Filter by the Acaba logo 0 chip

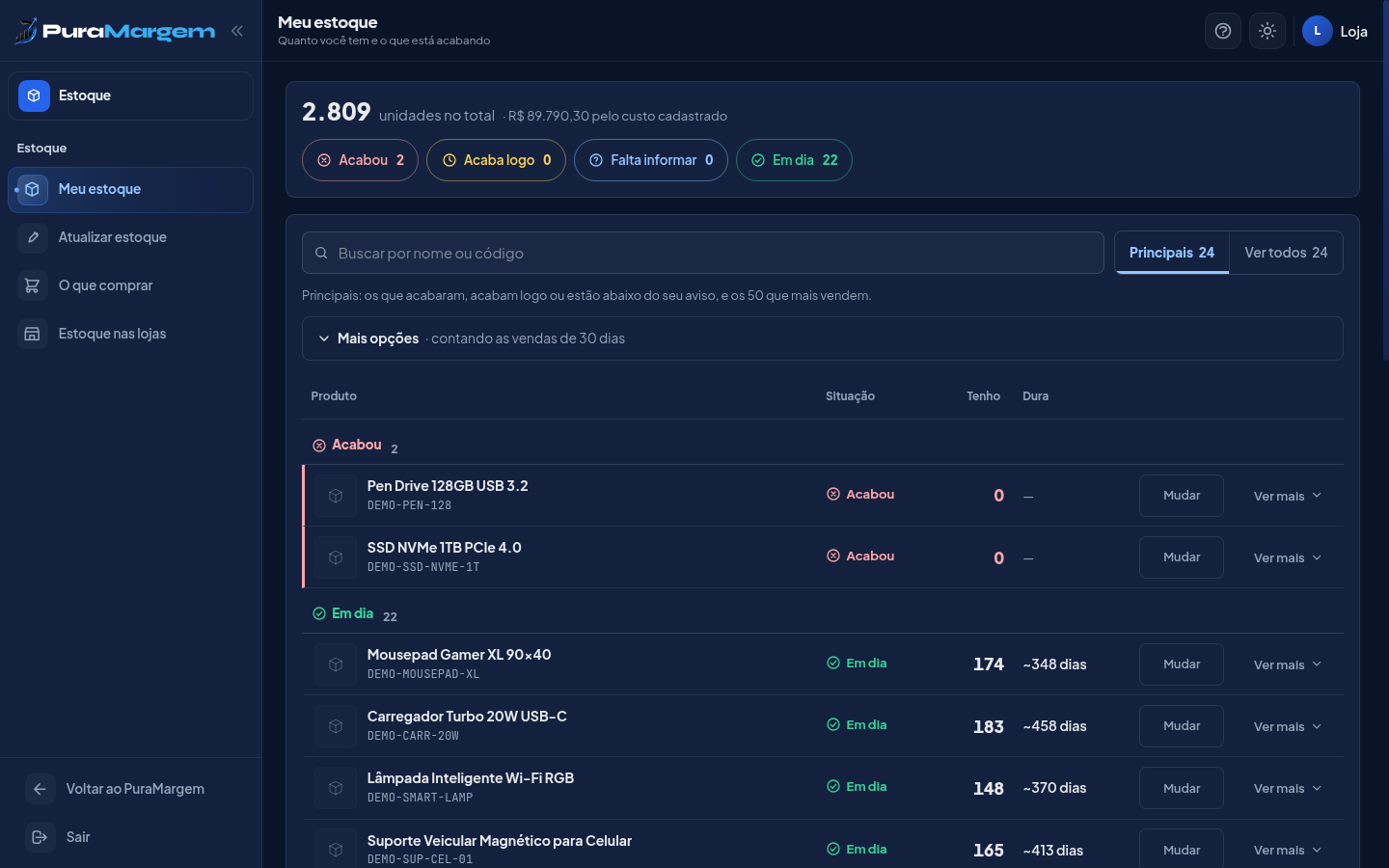pyautogui.click(x=496, y=160)
